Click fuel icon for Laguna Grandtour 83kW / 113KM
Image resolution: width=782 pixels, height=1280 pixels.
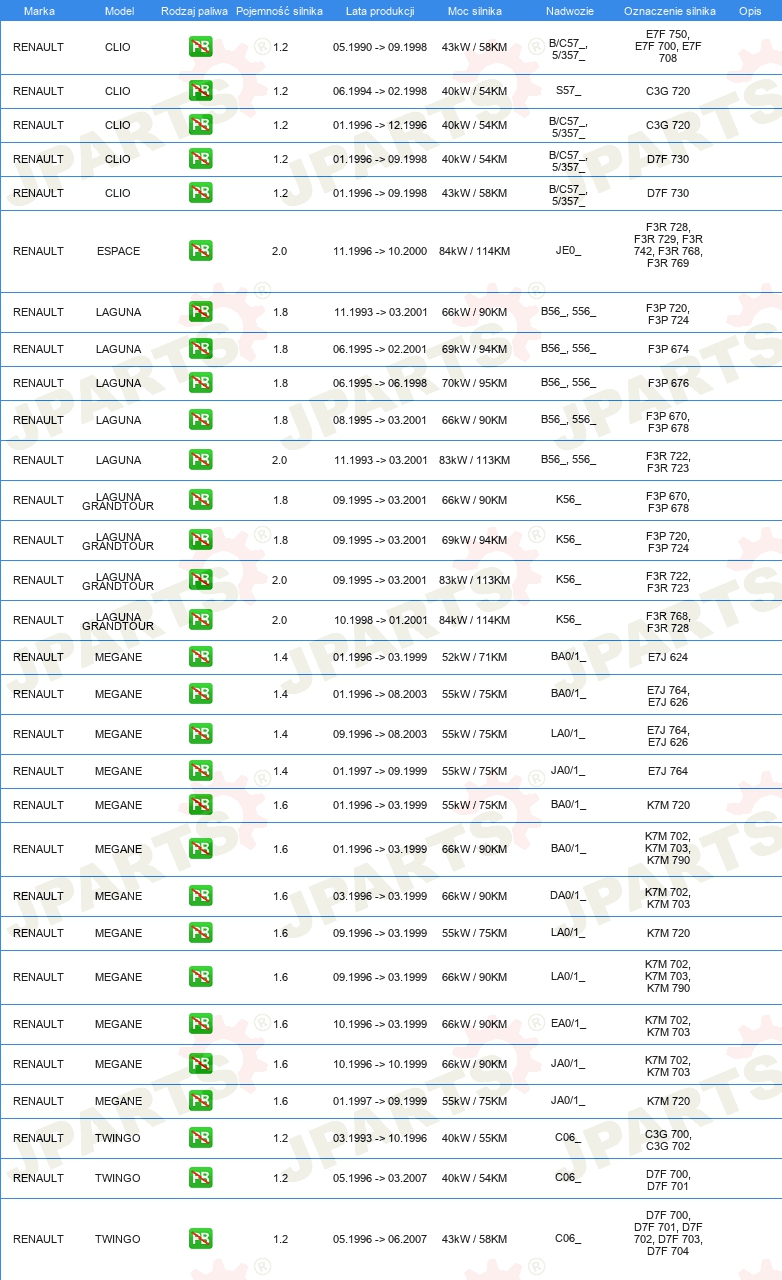pos(200,580)
